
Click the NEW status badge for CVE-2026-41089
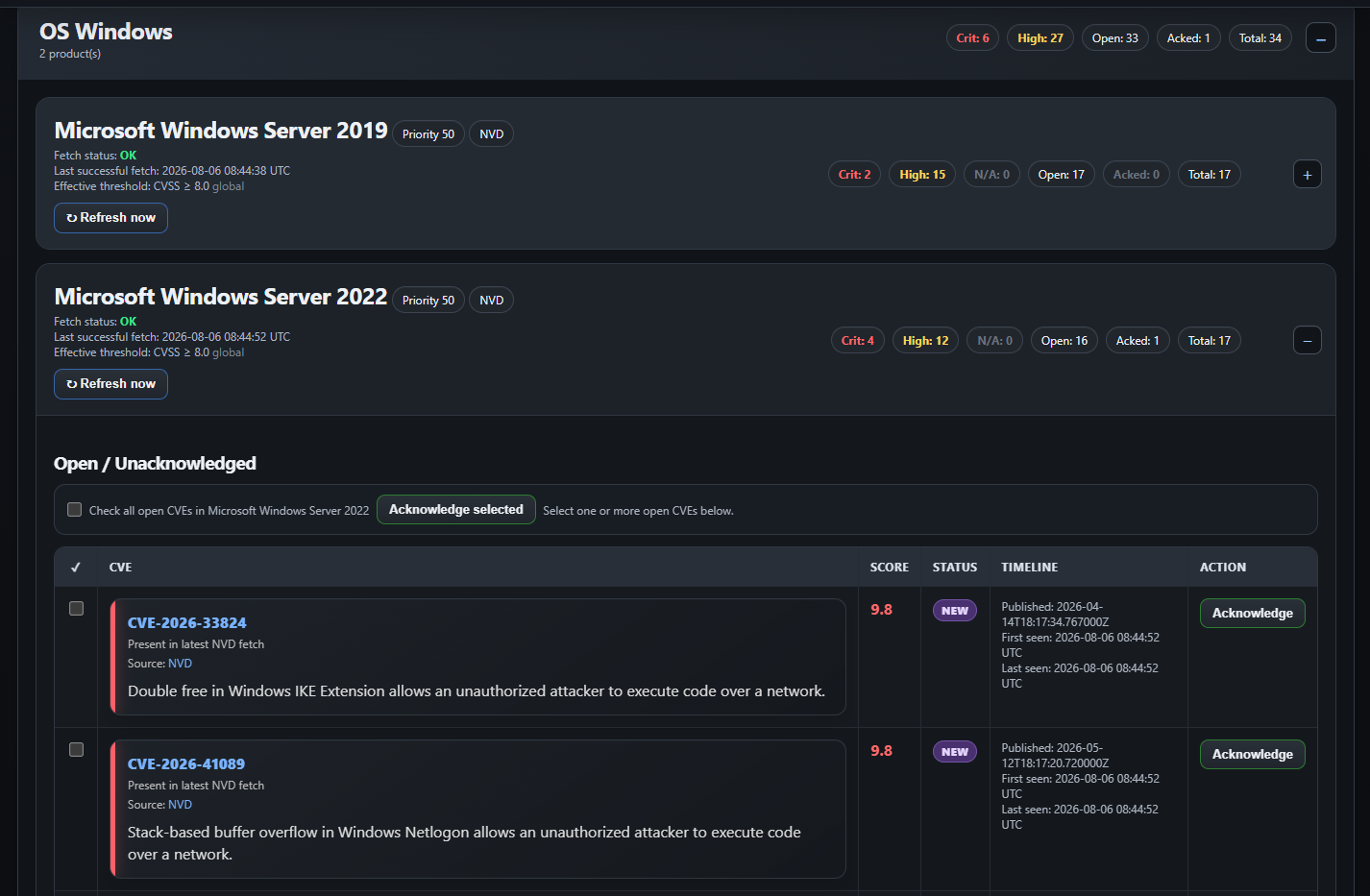(954, 752)
